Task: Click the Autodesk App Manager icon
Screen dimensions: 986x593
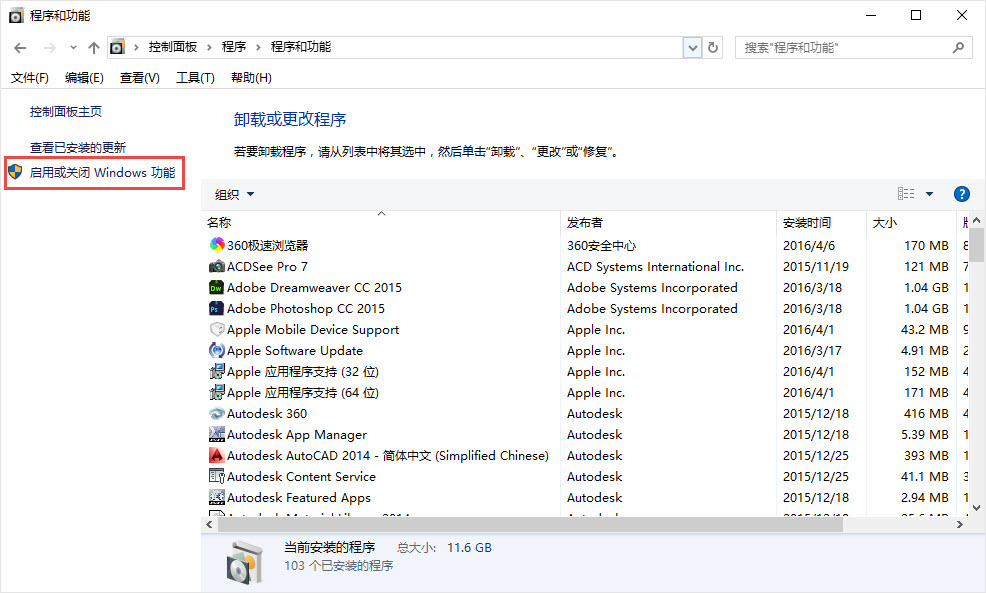Action: (217, 434)
